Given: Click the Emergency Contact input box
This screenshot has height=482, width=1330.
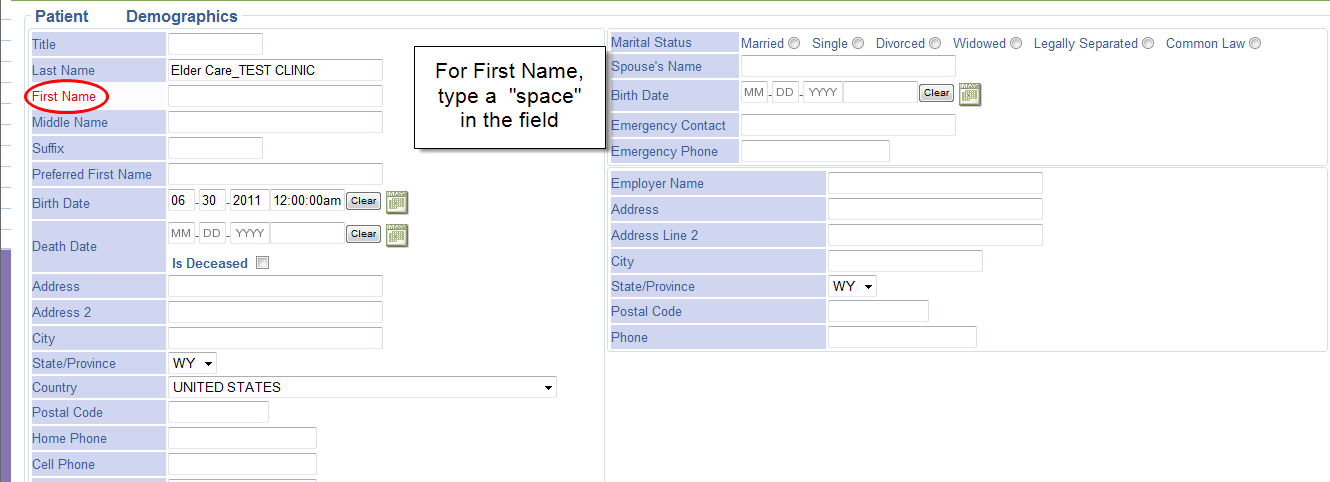Looking at the screenshot, I should coord(848,125).
